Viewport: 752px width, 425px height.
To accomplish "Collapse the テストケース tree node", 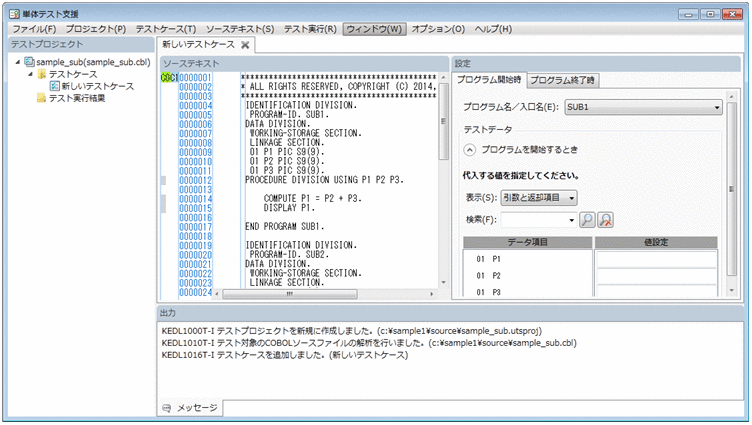I will (x=31, y=74).
